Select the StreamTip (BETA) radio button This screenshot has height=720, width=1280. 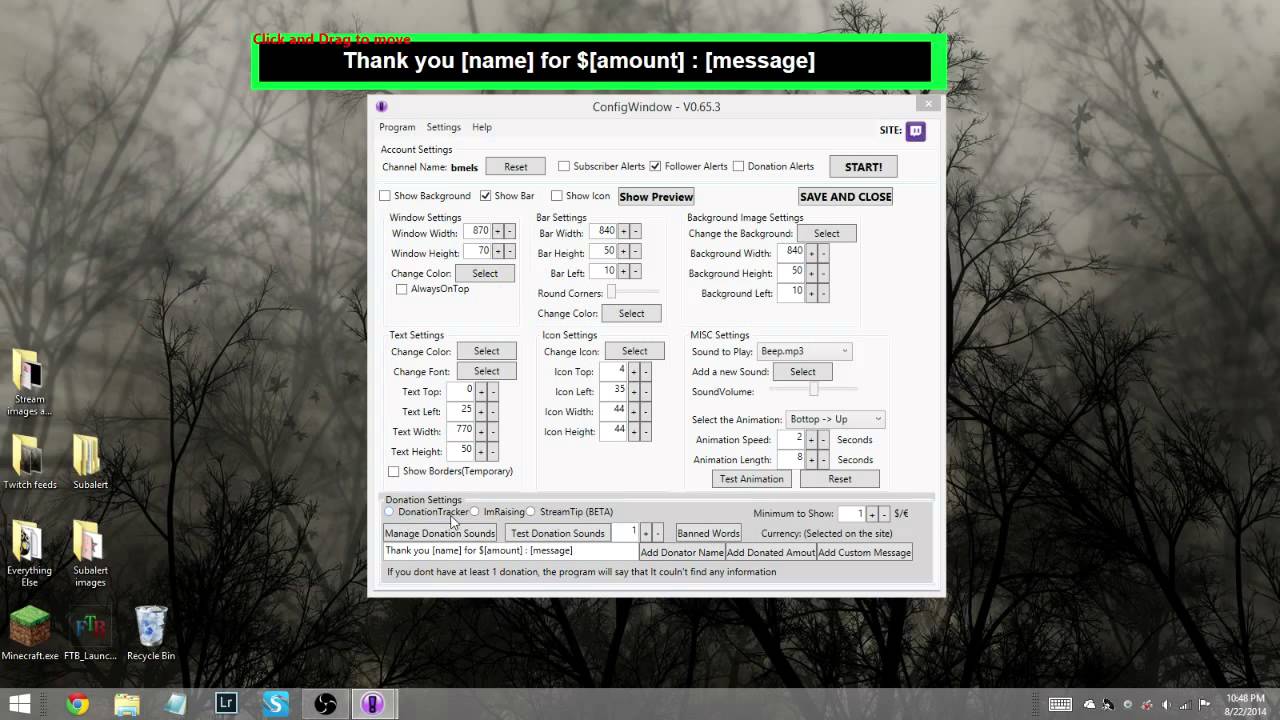(x=531, y=512)
